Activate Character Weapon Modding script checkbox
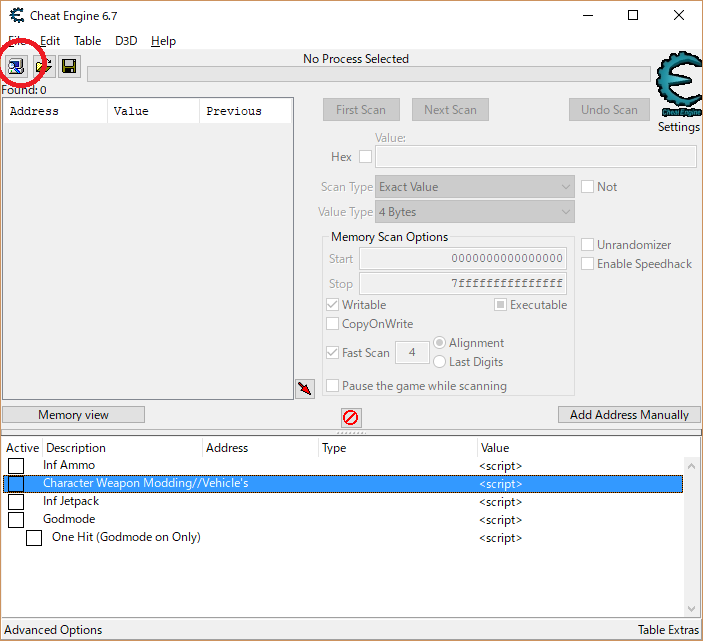 (x=16, y=484)
